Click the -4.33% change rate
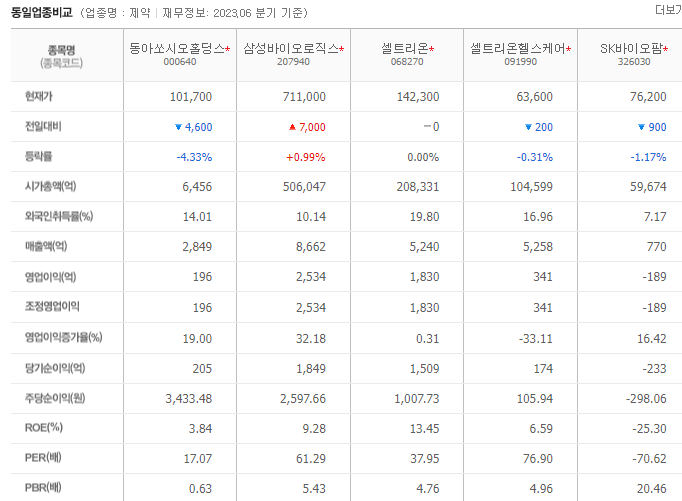 pos(194,157)
